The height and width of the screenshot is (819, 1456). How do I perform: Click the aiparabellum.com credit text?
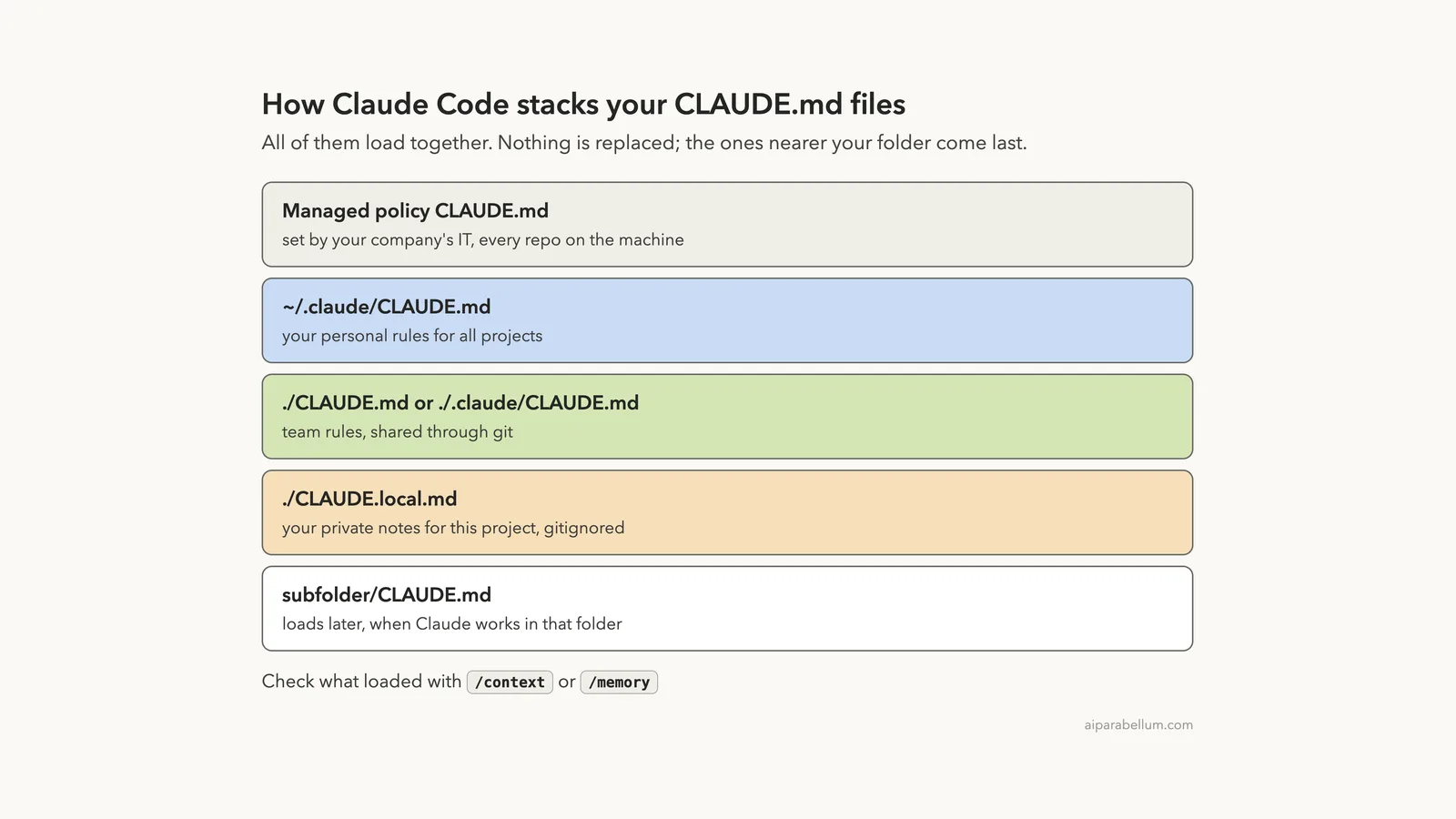[1138, 725]
